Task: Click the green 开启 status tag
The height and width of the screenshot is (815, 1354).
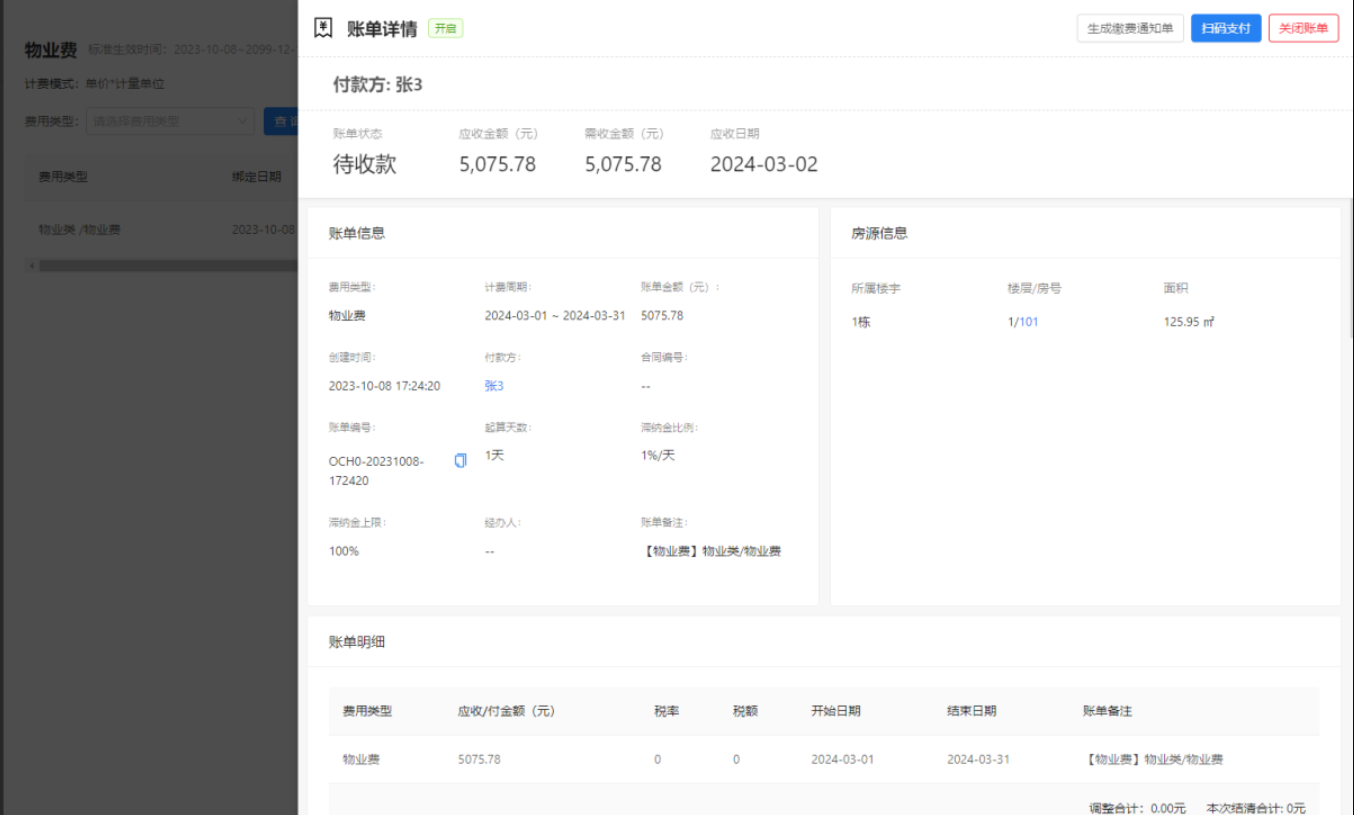Action: click(445, 29)
